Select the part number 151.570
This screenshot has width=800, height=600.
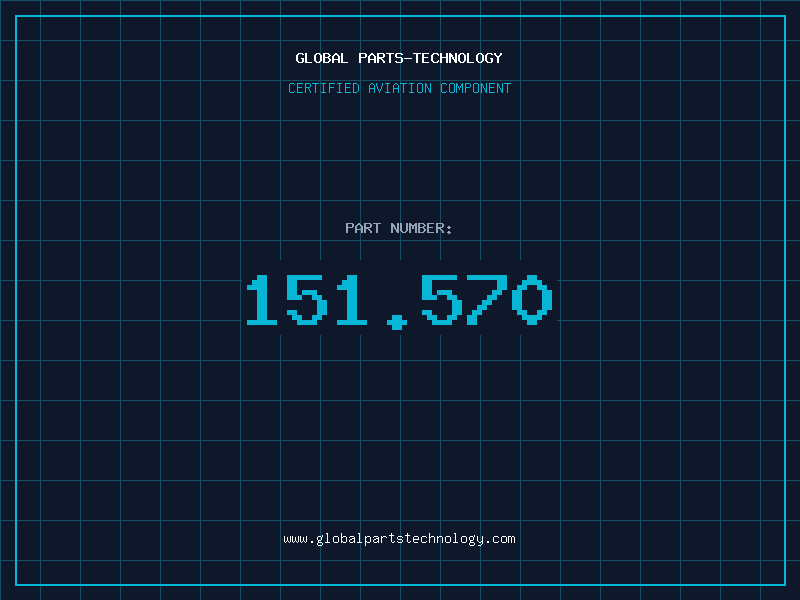click(399, 302)
